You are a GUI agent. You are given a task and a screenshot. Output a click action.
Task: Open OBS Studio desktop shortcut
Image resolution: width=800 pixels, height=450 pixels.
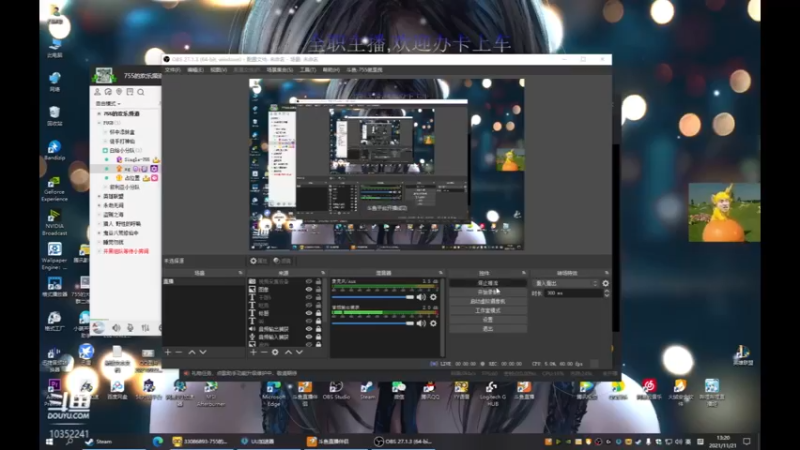(336, 390)
